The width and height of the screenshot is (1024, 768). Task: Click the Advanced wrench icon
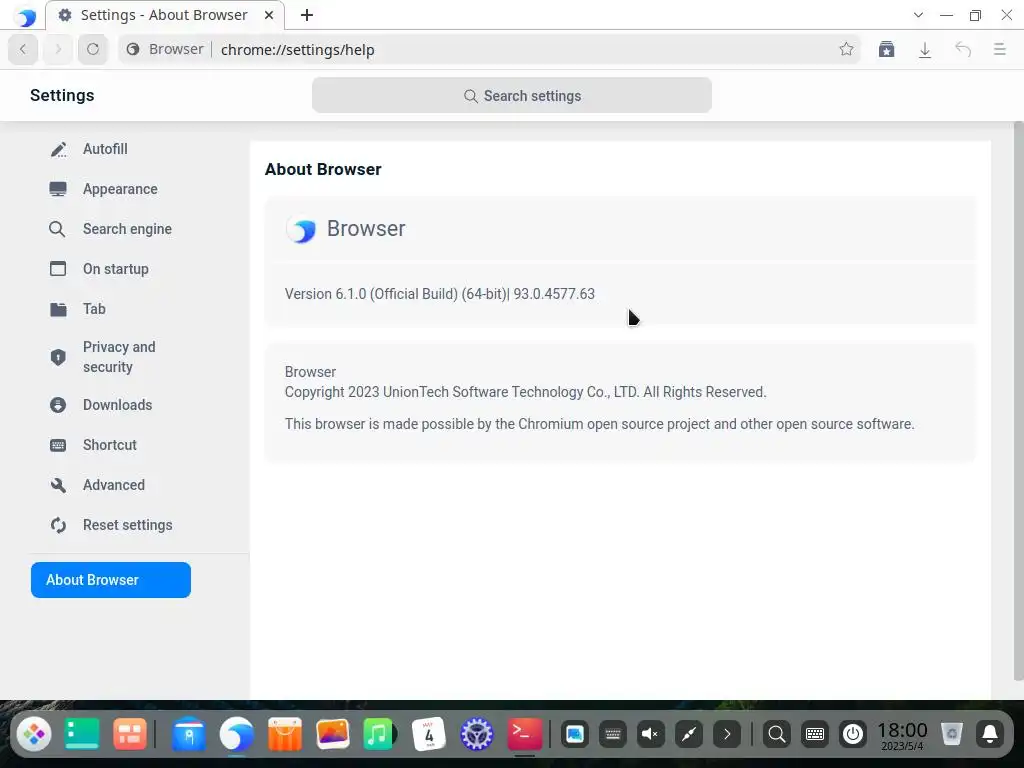pyautogui.click(x=58, y=485)
